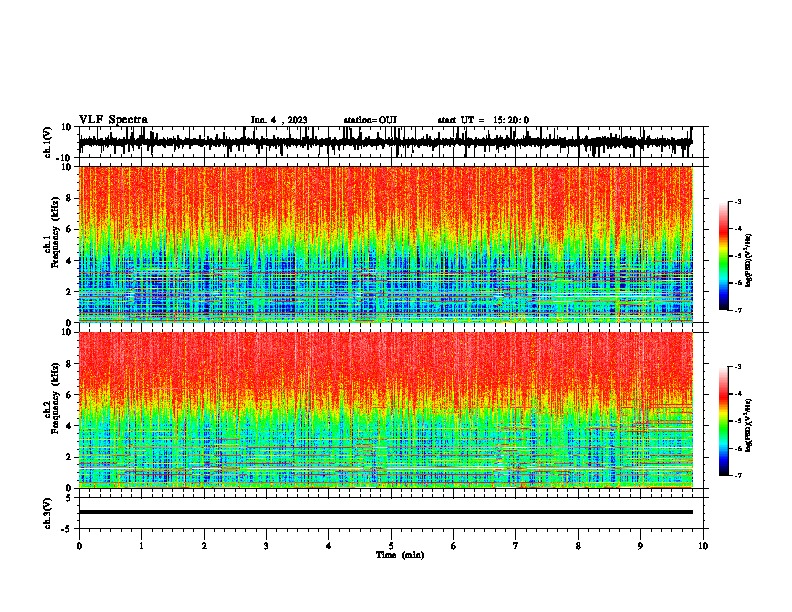Click the '1' tick label on the Time axis
The image size is (792, 612).
pyautogui.click(x=141, y=546)
